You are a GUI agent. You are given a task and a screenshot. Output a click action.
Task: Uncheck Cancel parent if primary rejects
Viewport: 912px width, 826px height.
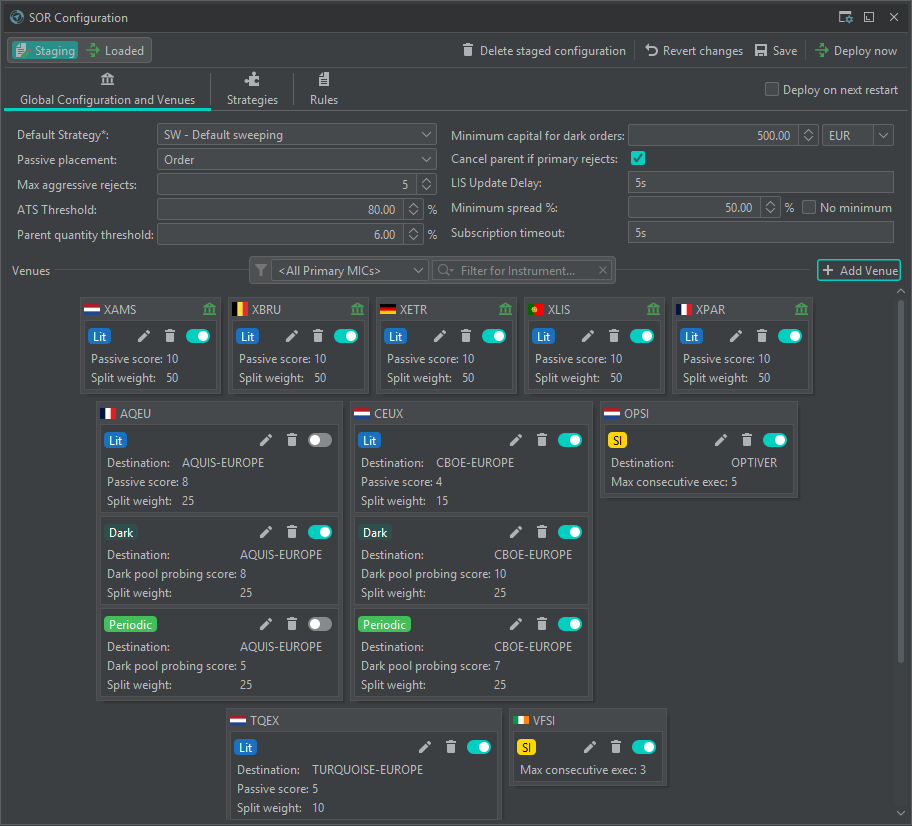pyautogui.click(x=637, y=159)
